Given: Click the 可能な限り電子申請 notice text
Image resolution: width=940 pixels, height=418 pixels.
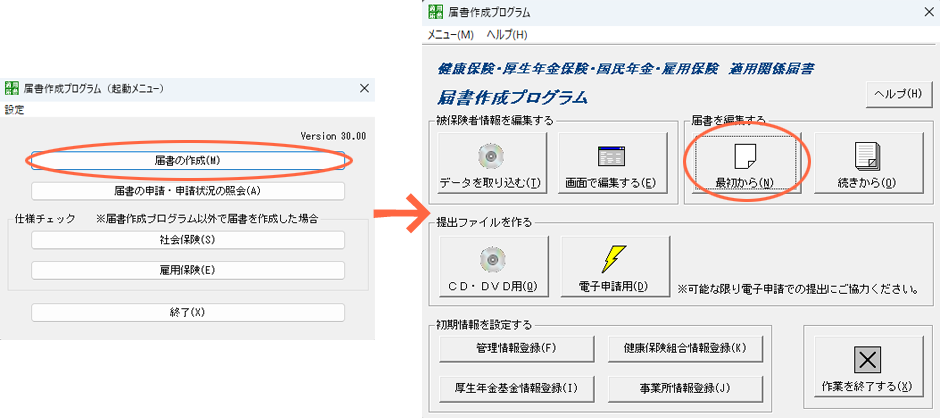Looking at the screenshot, I should coord(799,289).
